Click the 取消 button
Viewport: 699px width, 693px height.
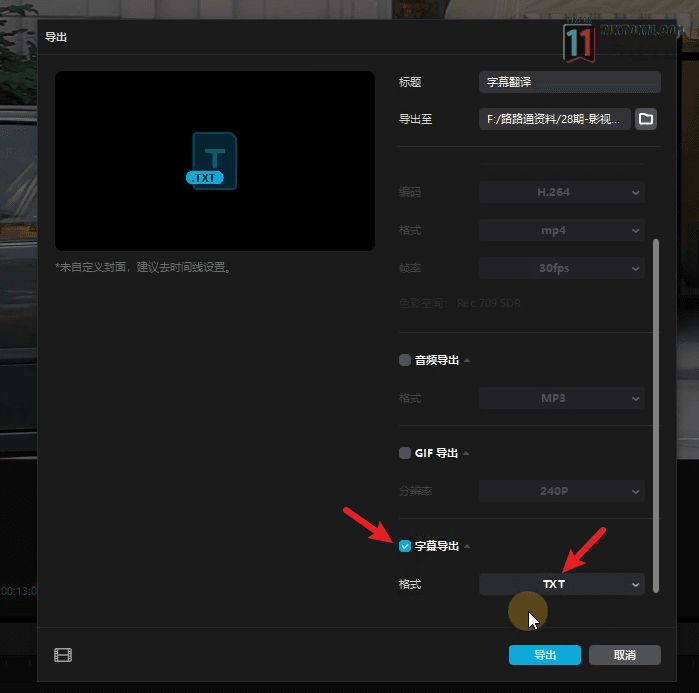625,655
